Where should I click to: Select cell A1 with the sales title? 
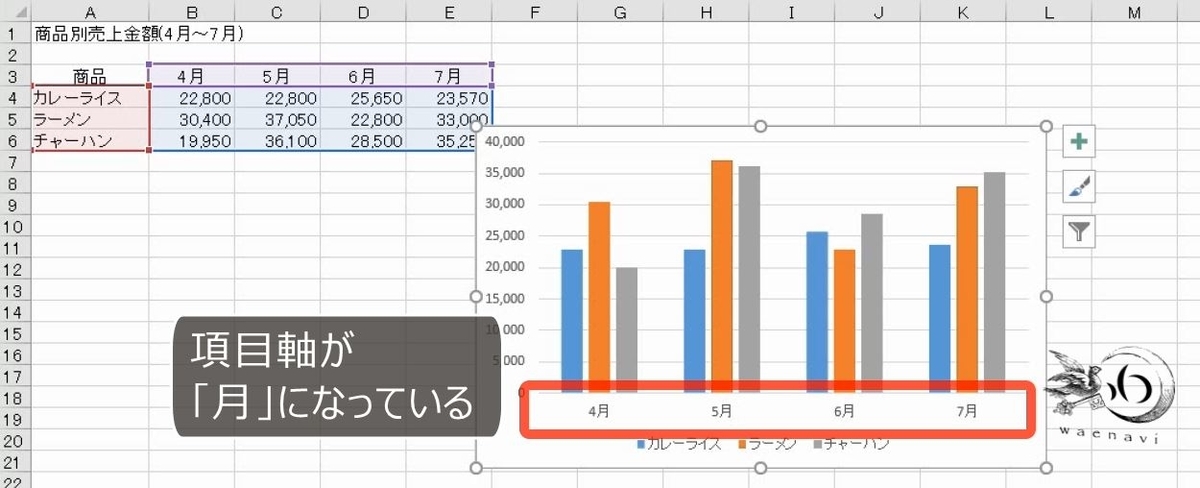coord(89,33)
